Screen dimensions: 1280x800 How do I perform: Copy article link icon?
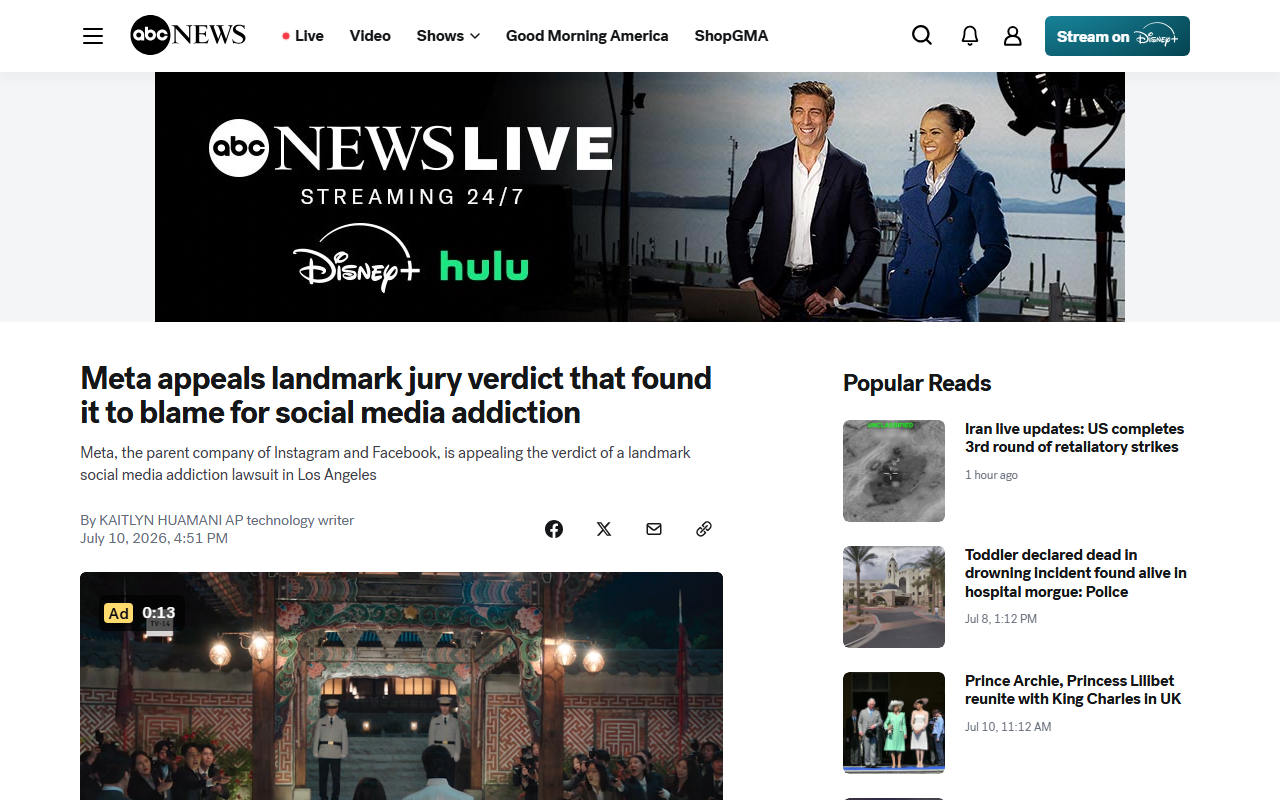pos(704,529)
